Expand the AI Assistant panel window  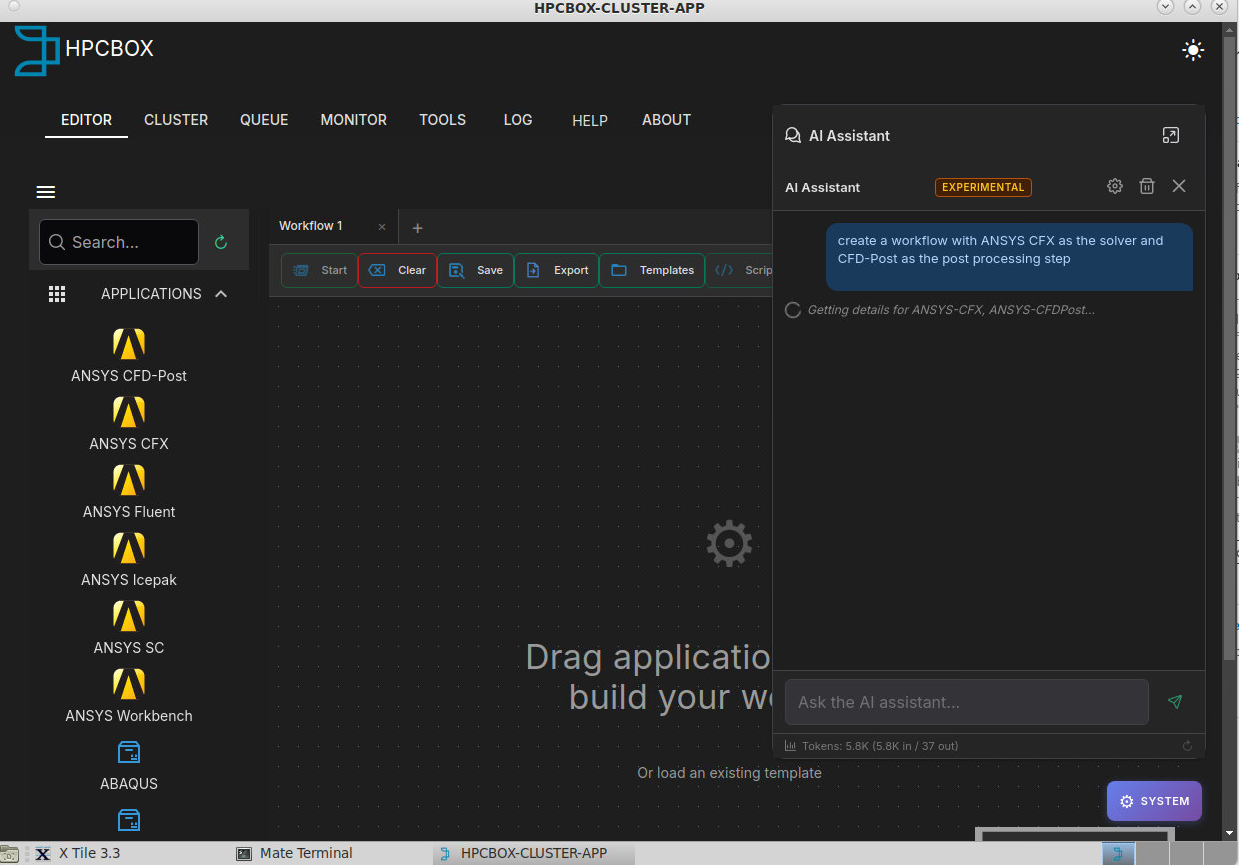tap(1171, 135)
